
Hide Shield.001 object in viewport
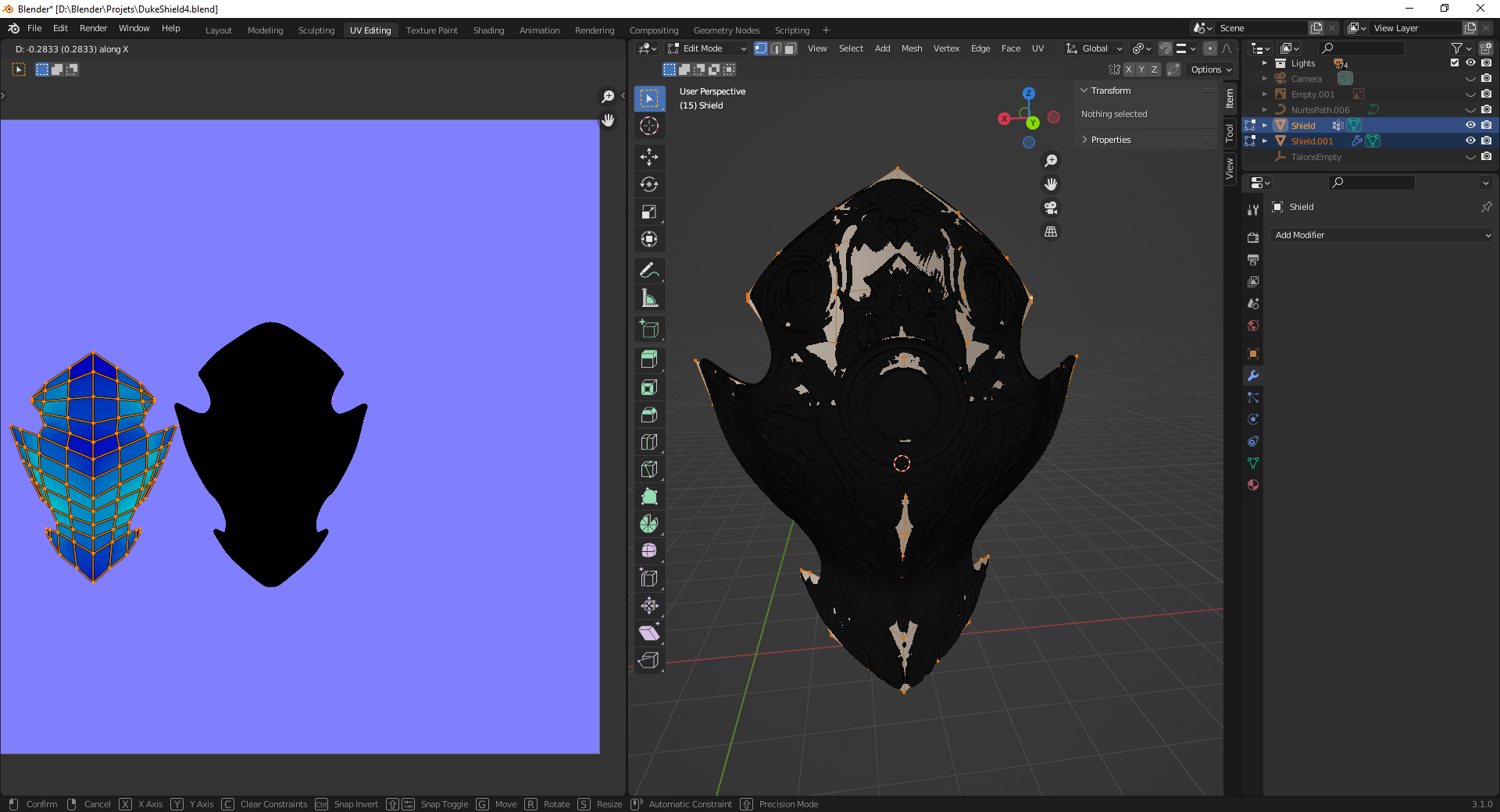click(x=1470, y=141)
